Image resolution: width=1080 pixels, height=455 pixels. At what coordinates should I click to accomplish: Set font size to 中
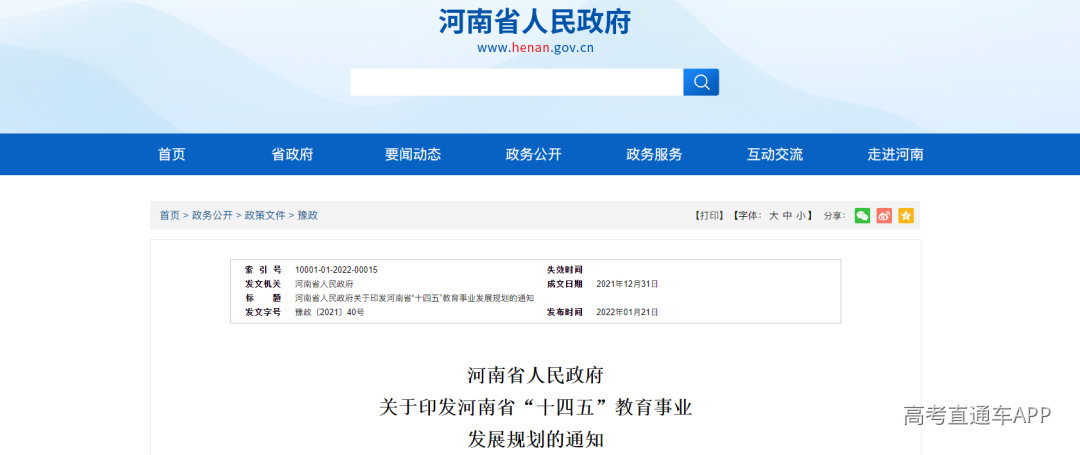pyautogui.click(x=787, y=215)
